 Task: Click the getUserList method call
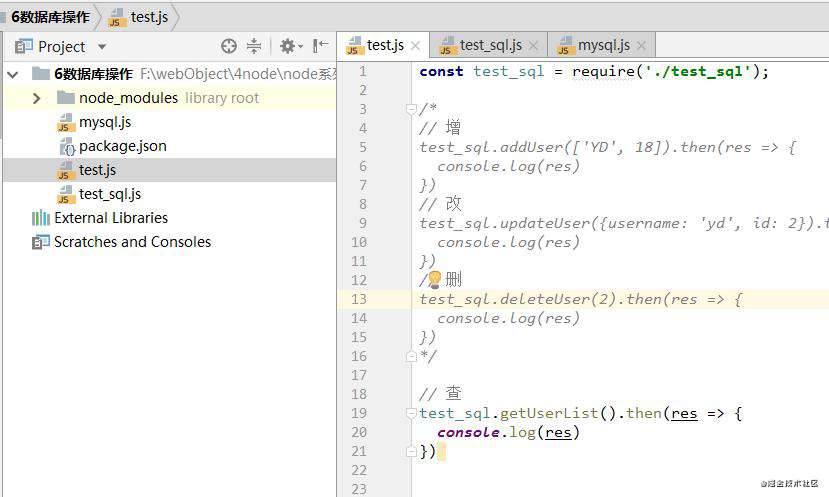coord(549,413)
